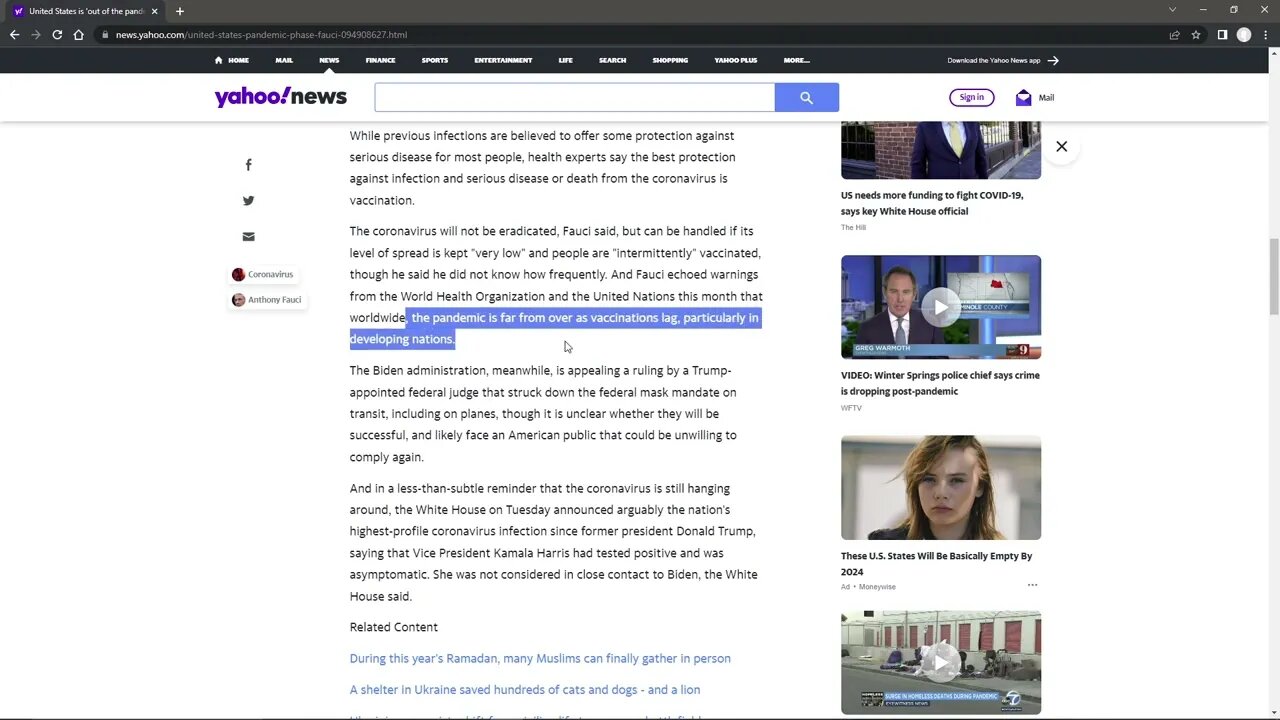Viewport: 1280px width, 720px height.
Task: Open ENTERTAINMENT in top navigation
Action: (x=503, y=60)
